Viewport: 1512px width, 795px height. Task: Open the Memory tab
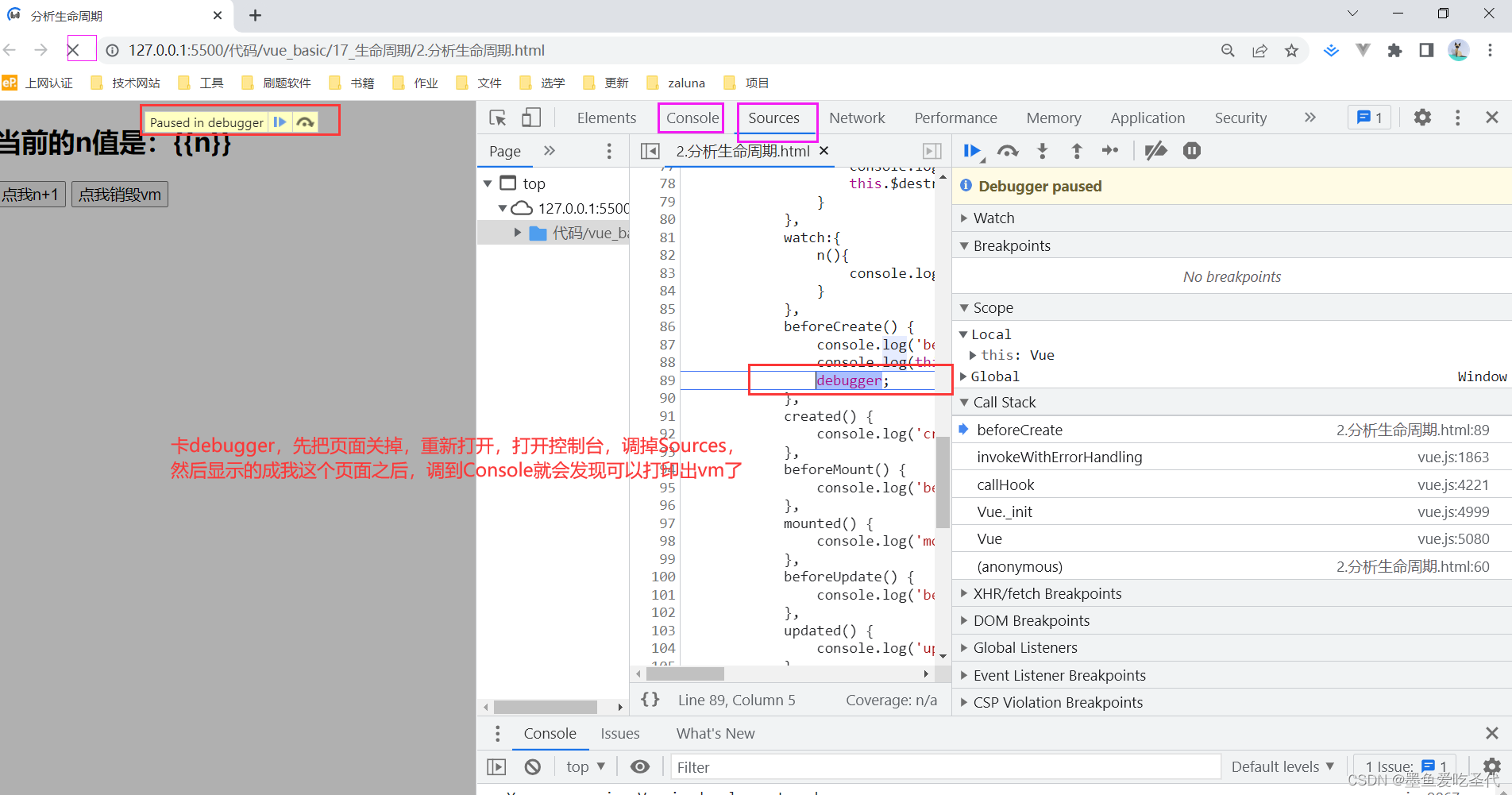coord(1054,118)
